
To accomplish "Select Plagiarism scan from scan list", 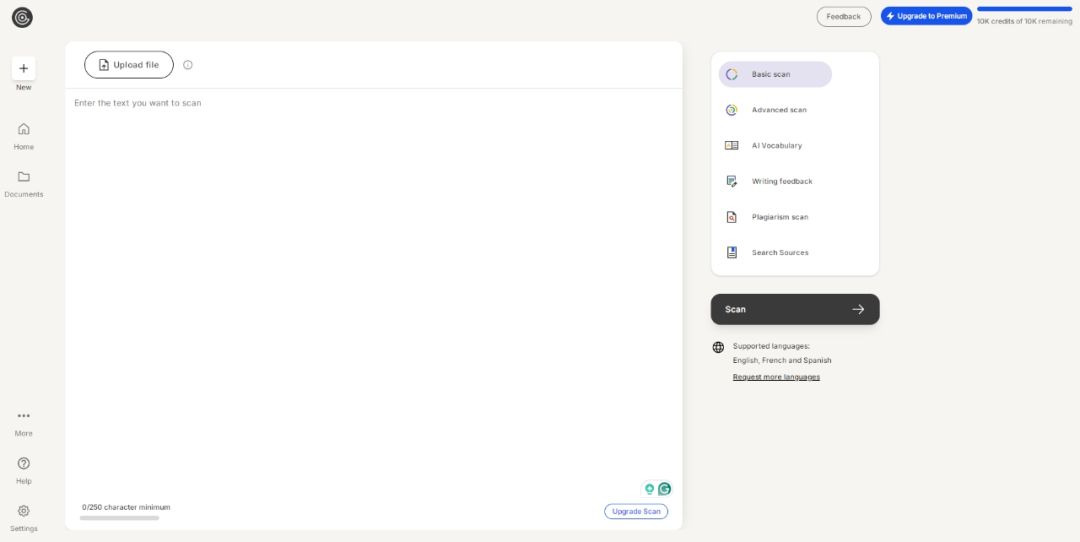I will [779, 217].
